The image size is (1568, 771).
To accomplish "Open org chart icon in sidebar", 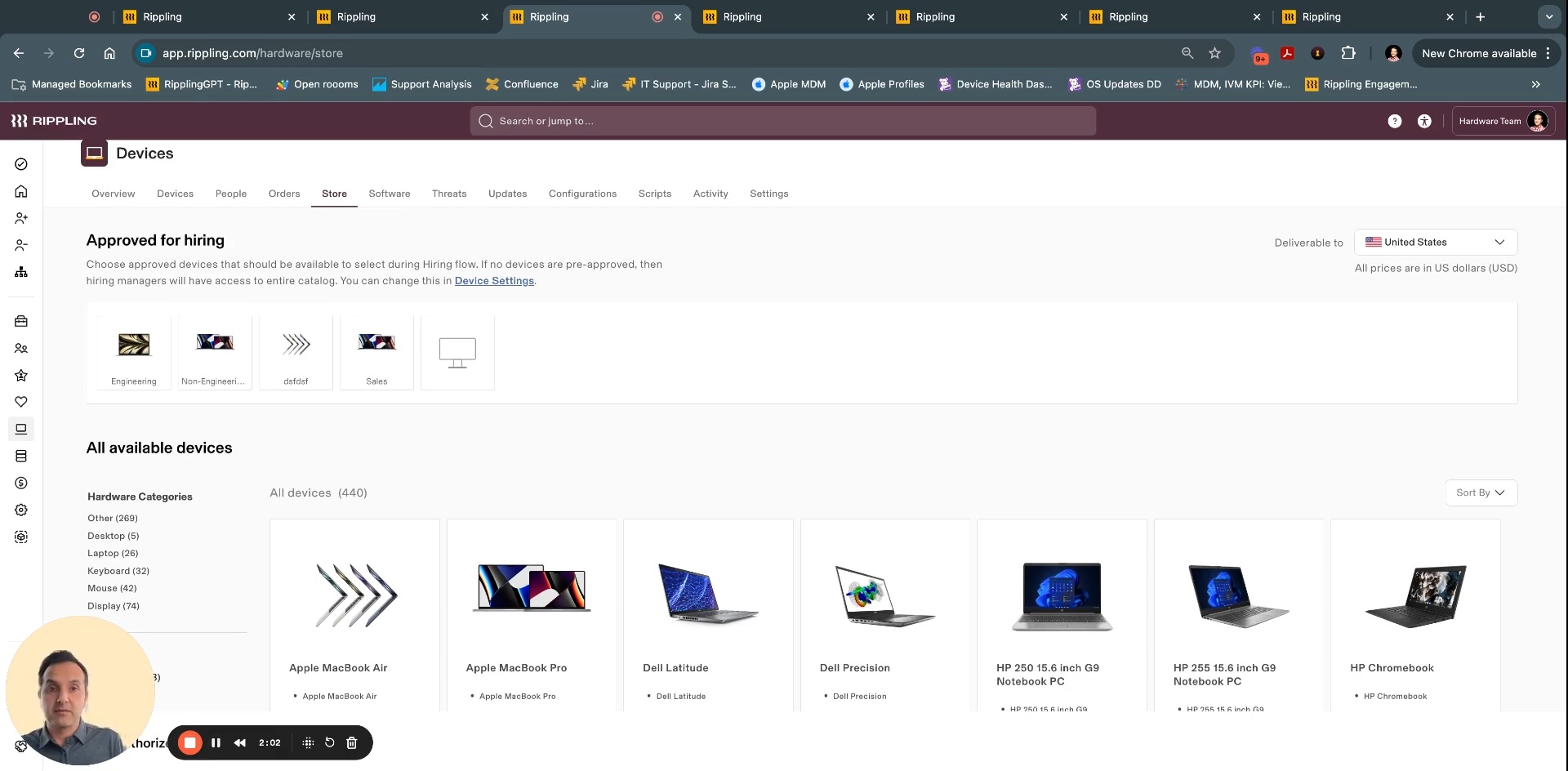I will [x=21, y=272].
